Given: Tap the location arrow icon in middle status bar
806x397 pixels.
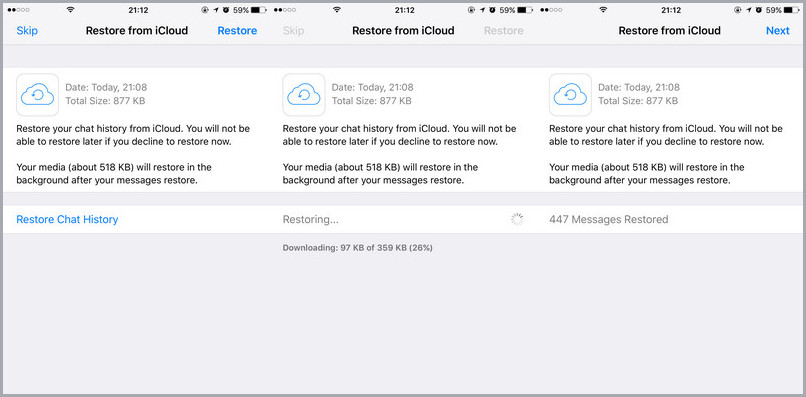Looking at the screenshot, I should (x=483, y=10).
